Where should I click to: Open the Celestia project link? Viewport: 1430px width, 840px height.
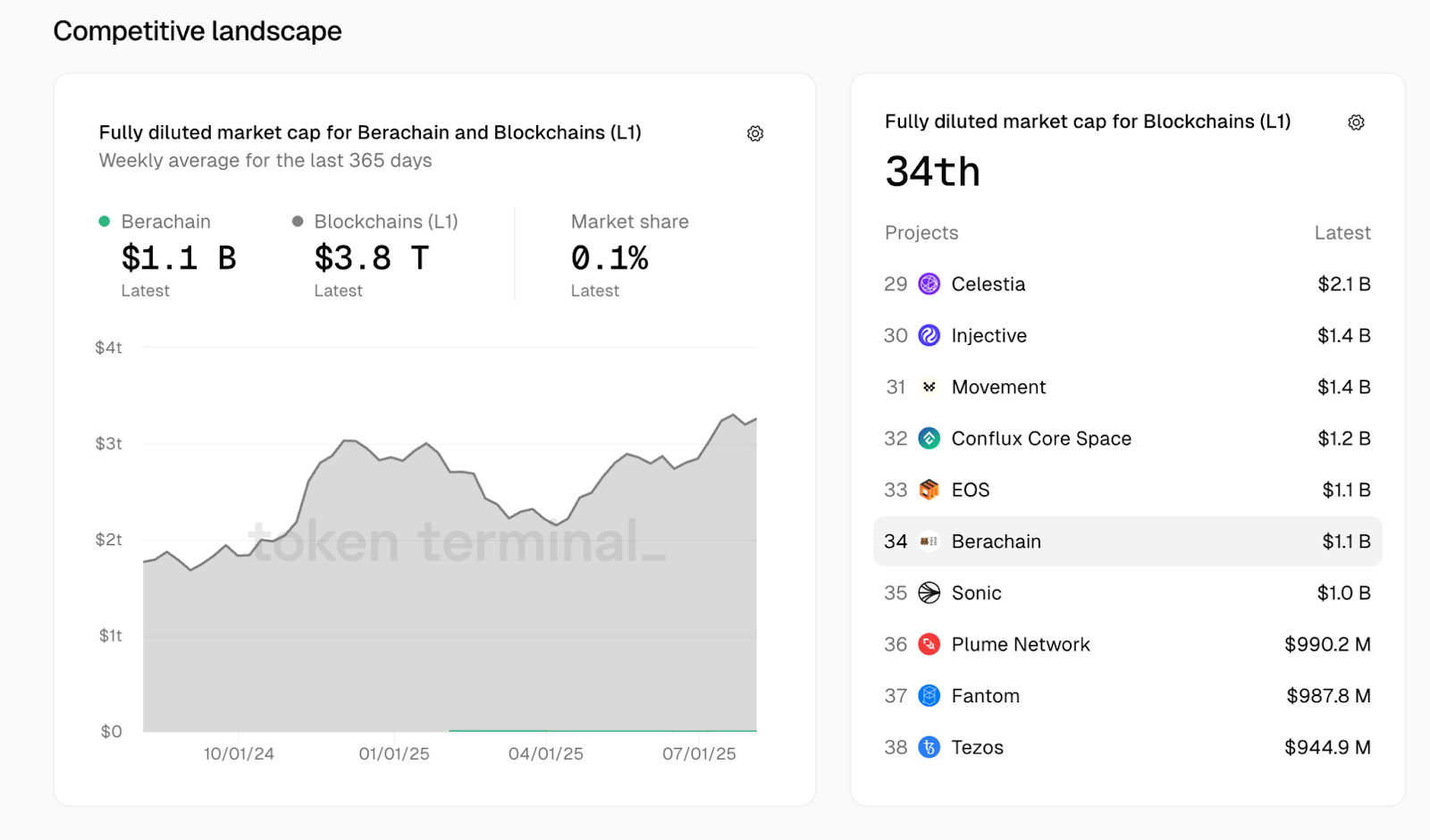pyautogui.click(x=988, y=284)
